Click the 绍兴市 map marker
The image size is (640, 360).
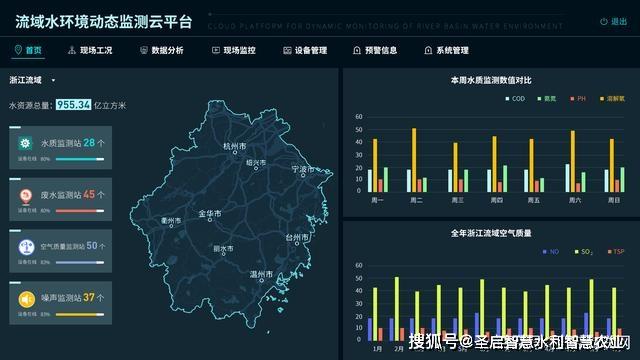point(256,168)
